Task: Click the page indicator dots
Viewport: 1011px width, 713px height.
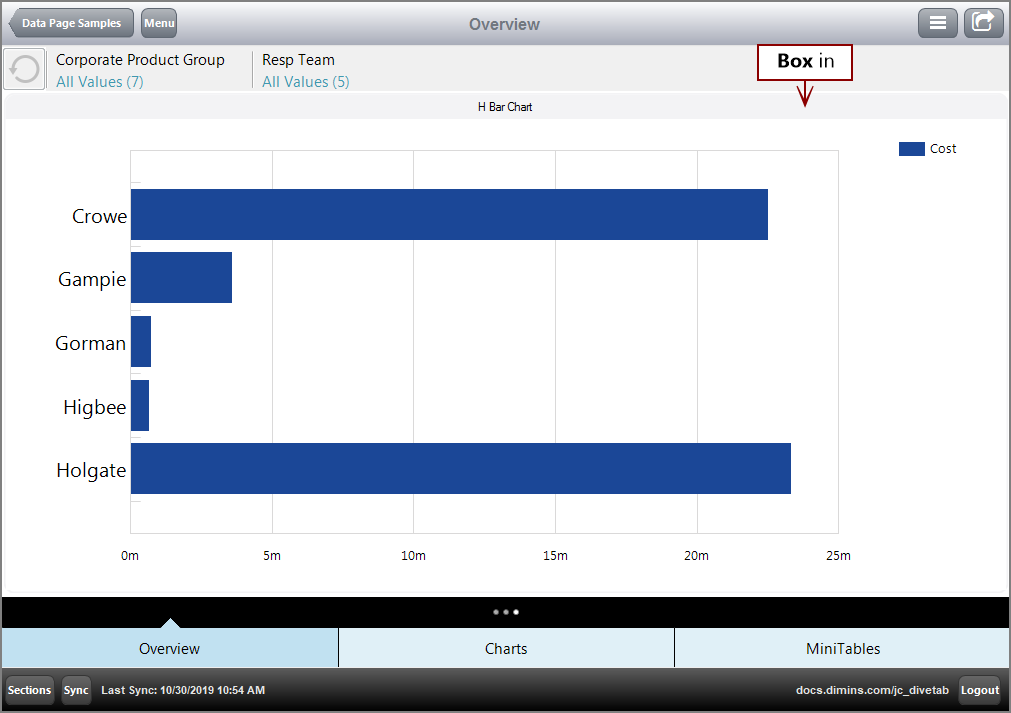Action: coord(505,612)
